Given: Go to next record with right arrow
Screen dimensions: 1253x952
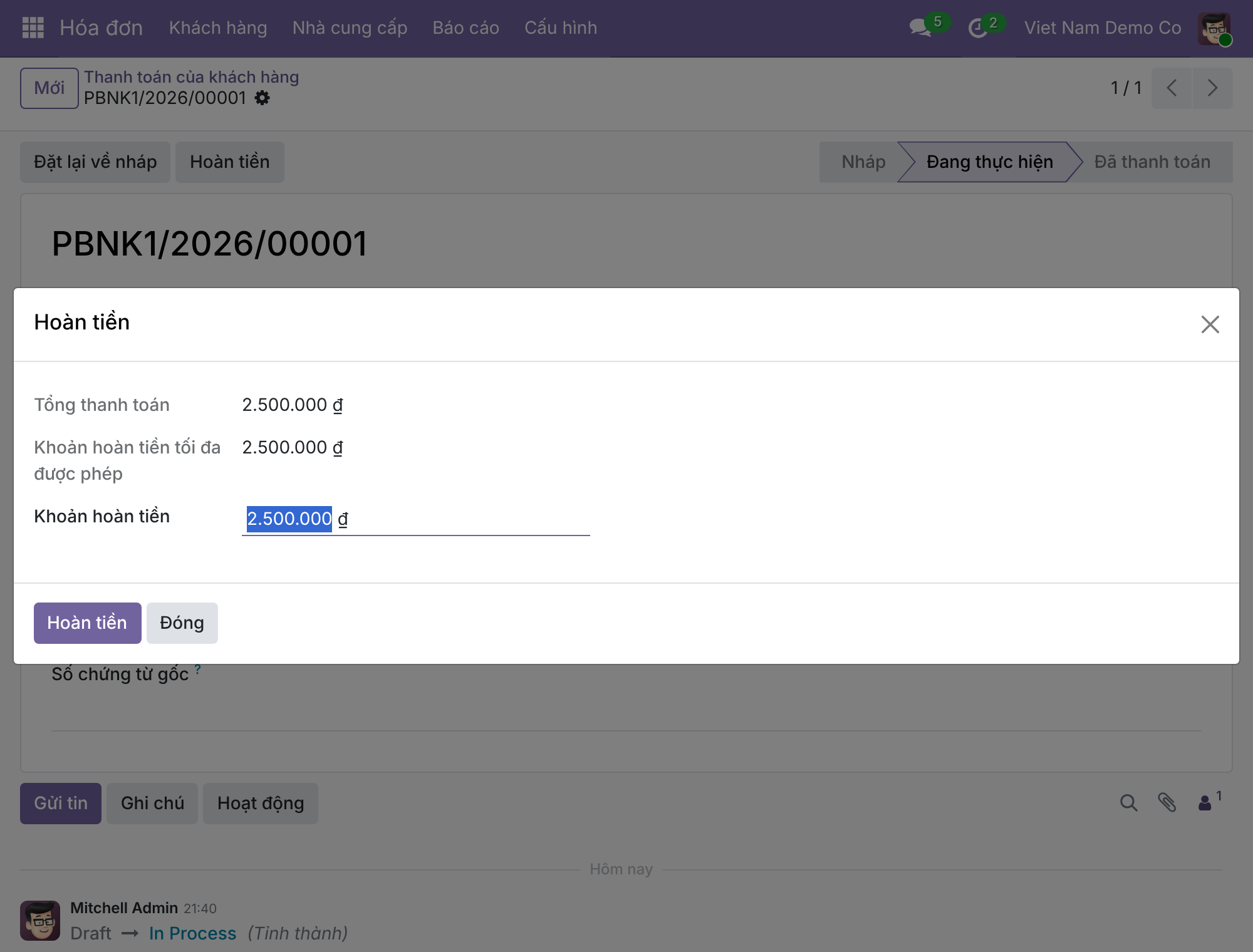Looking at the screenshot, I should click(x=1212, y=88).
